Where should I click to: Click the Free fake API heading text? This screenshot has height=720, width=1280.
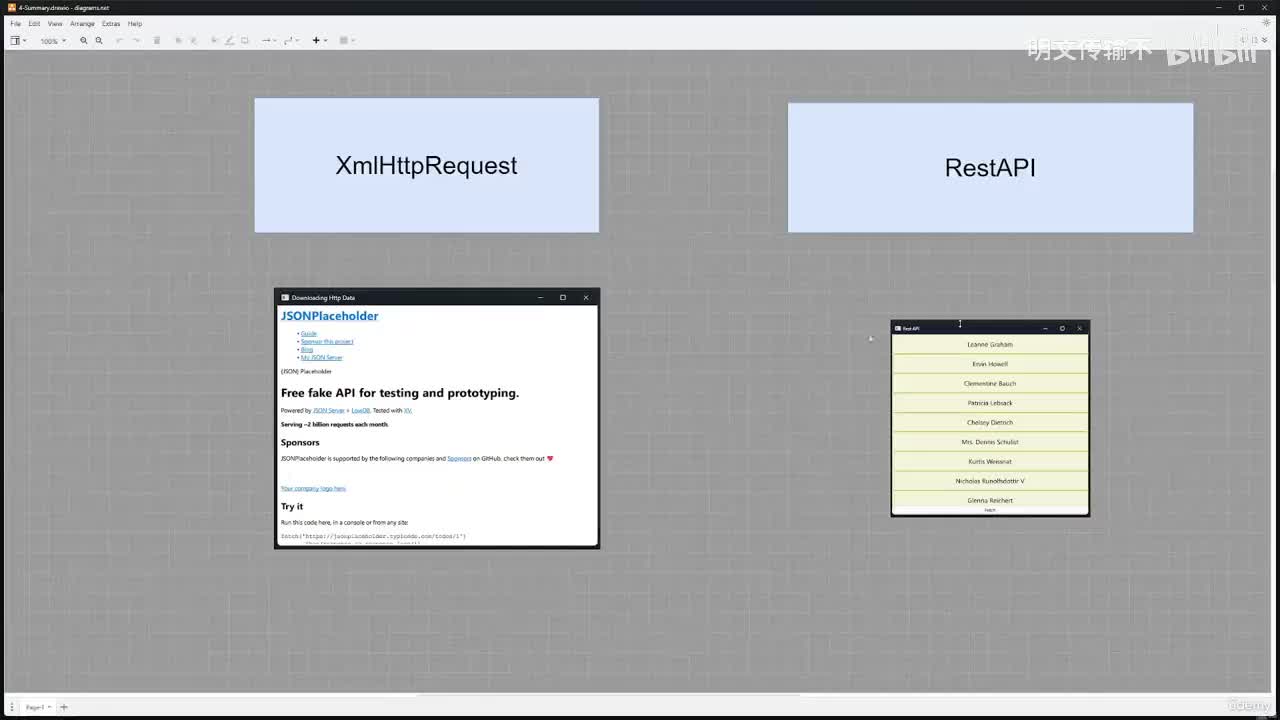coord(400,393)
